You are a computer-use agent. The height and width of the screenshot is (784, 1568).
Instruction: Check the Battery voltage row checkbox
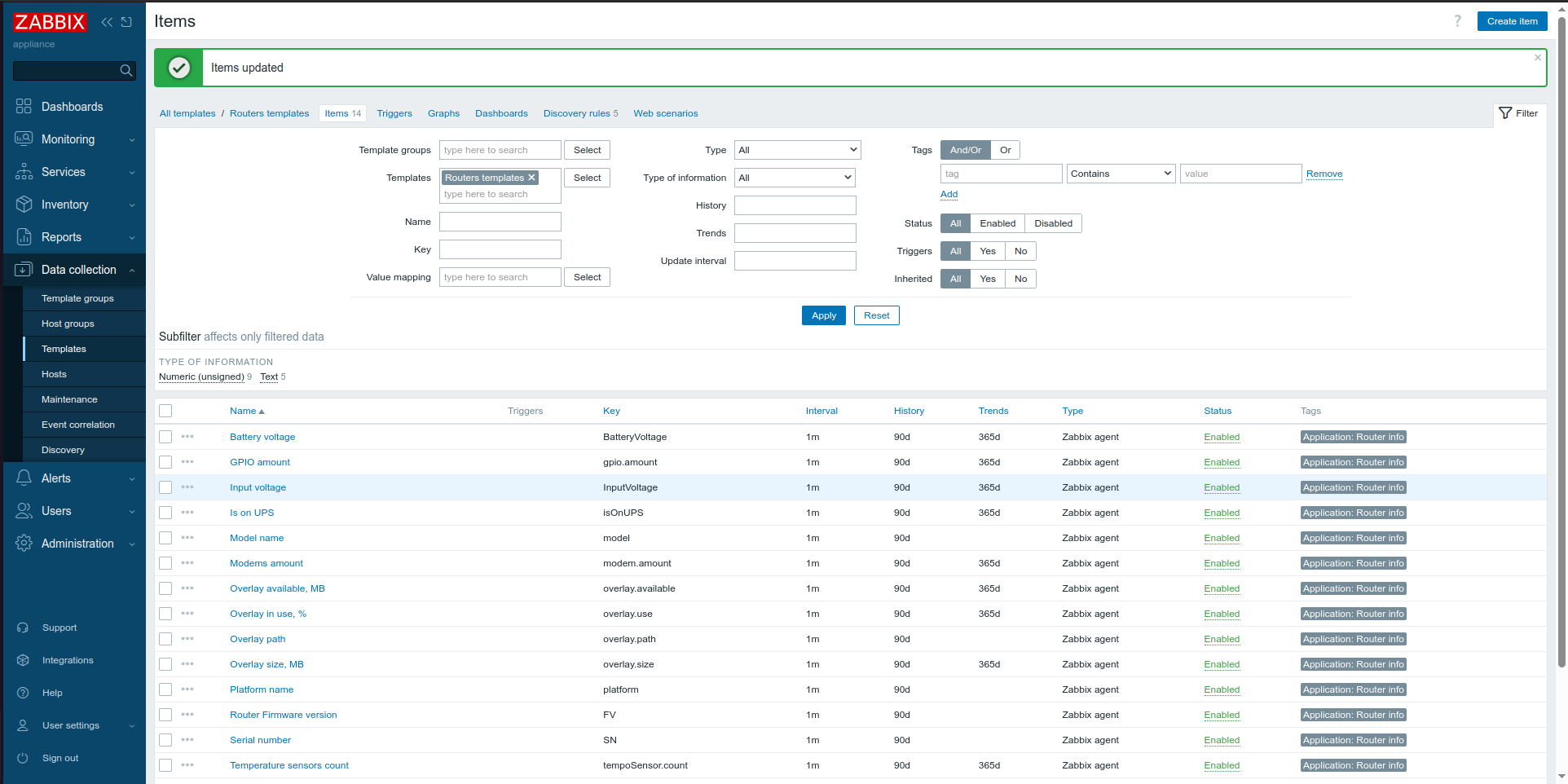click(x=165, y=437)
